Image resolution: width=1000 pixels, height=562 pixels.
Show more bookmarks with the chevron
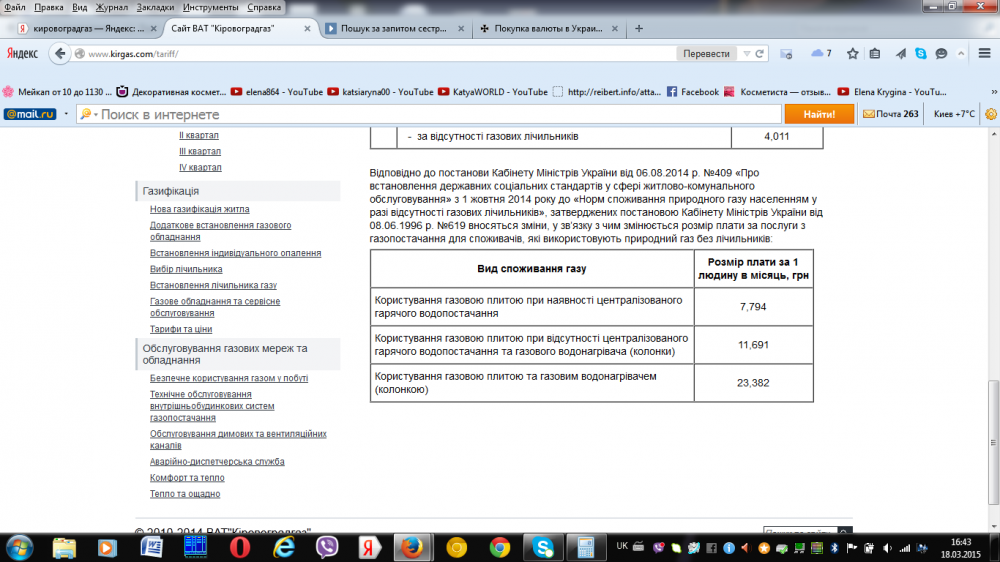click(x=994, y=92)
